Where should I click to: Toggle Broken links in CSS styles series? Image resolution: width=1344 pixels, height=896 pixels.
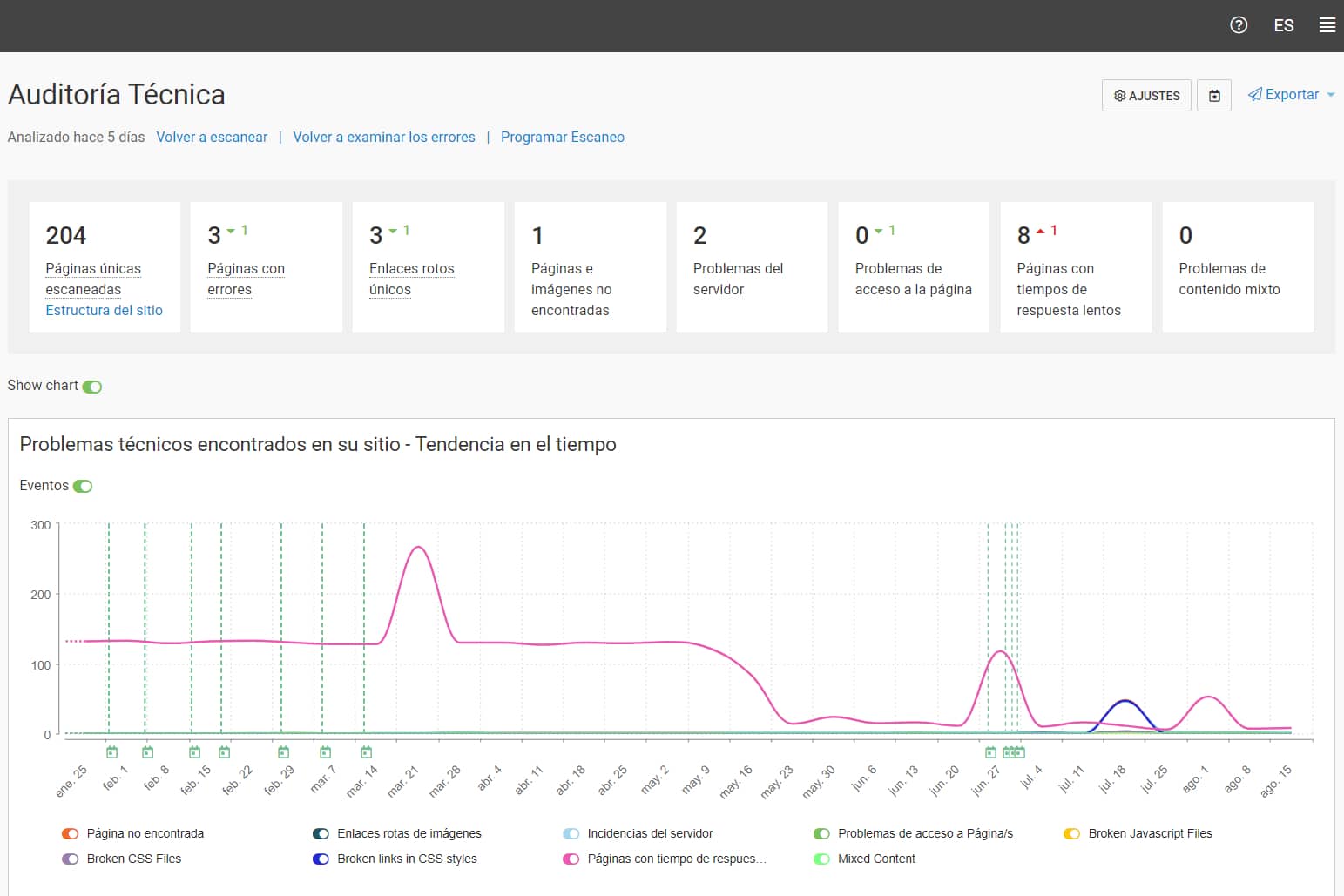point(321,859)
